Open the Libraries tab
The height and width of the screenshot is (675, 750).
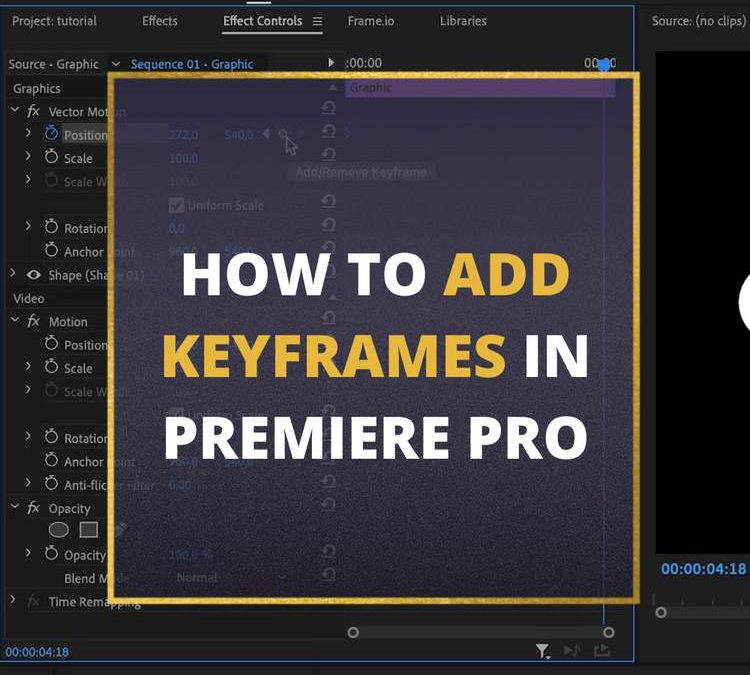pos(463,21)
